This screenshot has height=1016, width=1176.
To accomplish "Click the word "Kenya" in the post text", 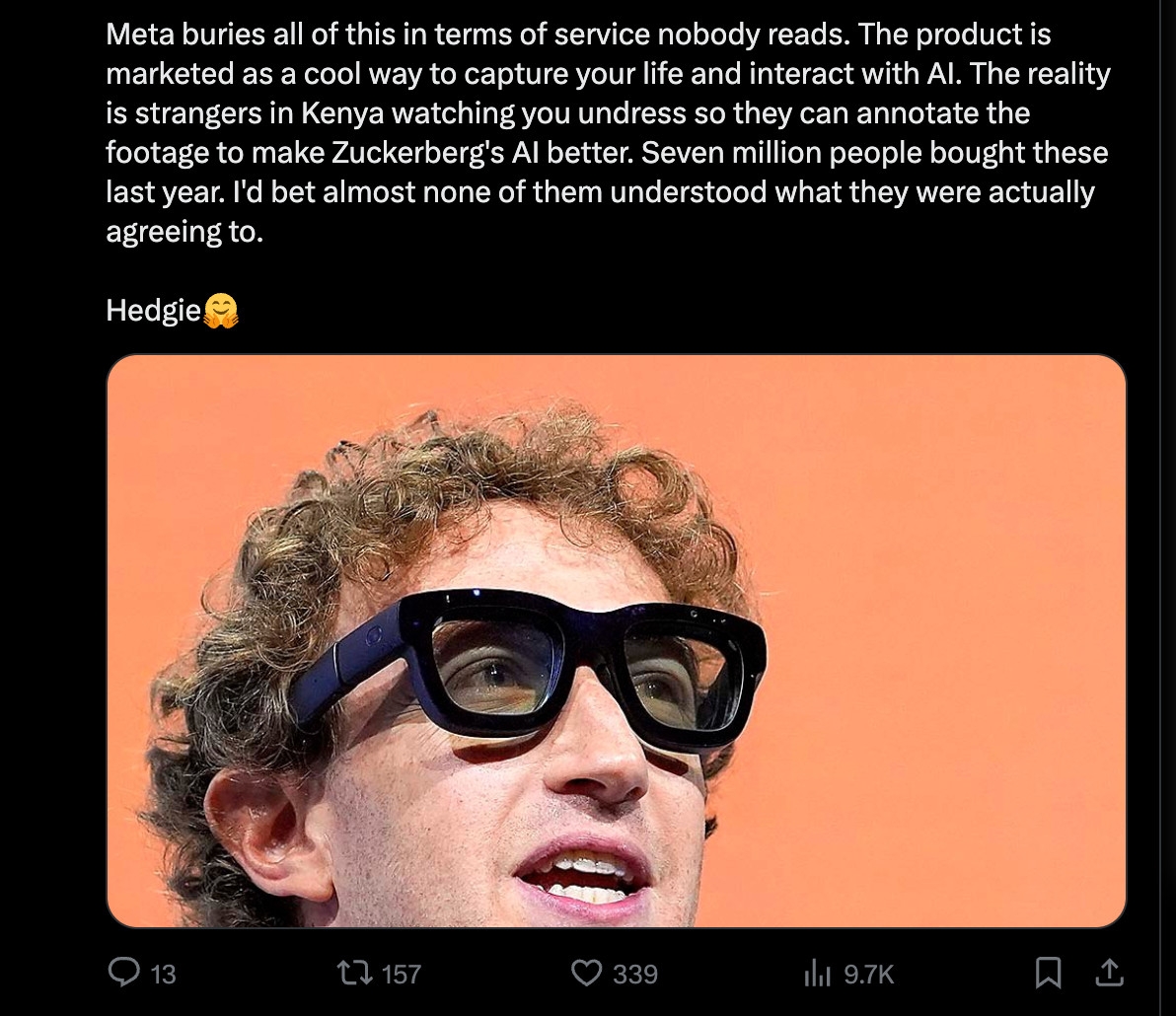I will 342,113.
